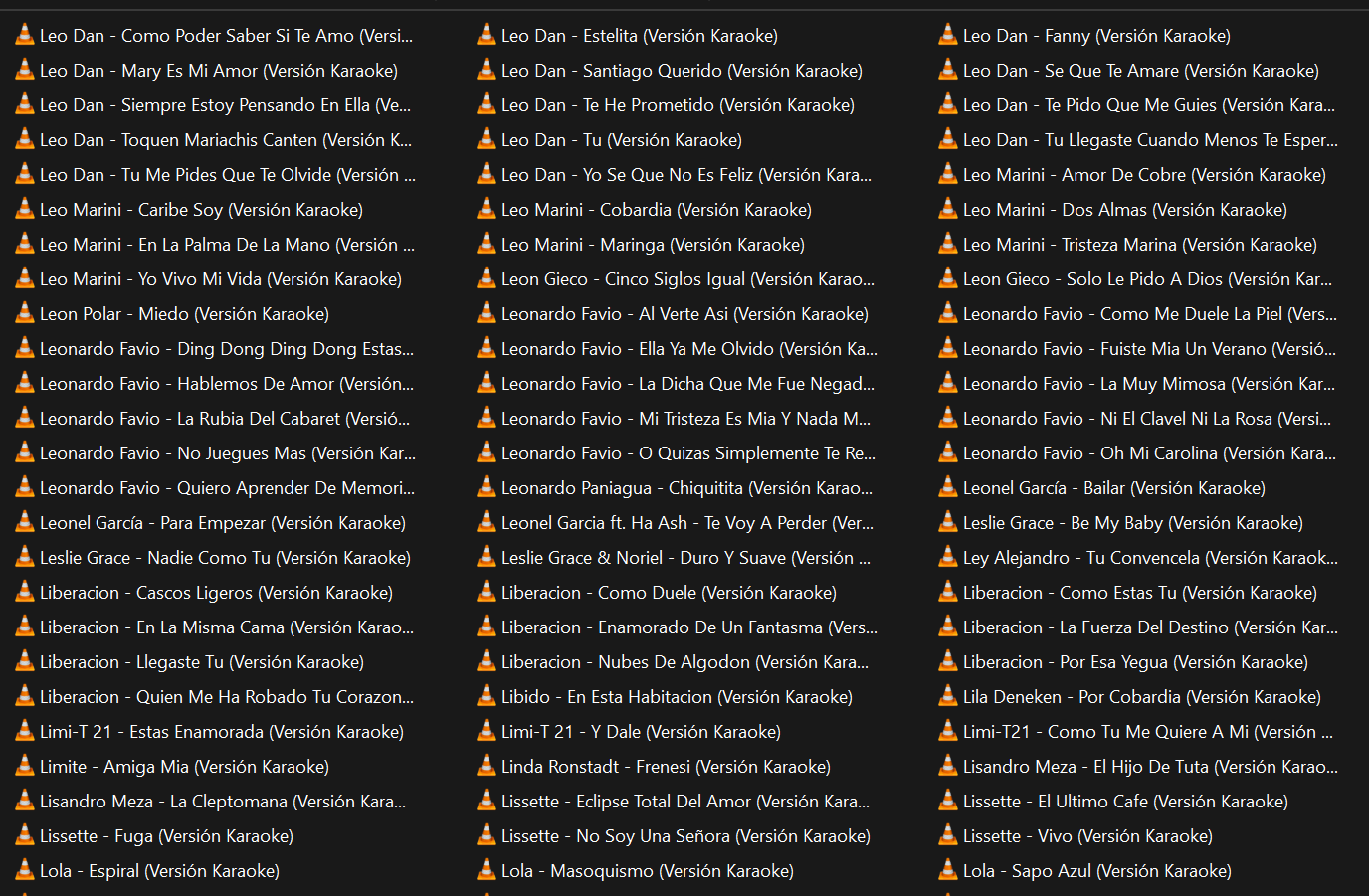Select Leonardo Favio - No Juegues Mas
This screenshot has height=896, width=1369.
(x=216, y=452)
